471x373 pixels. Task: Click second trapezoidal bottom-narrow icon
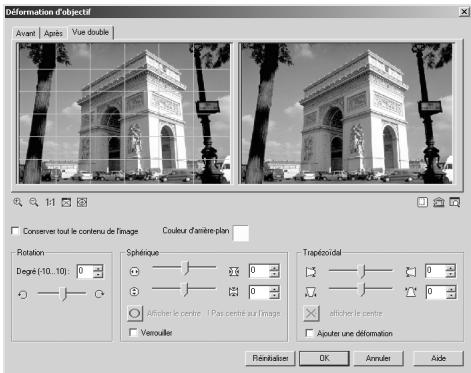311,292
